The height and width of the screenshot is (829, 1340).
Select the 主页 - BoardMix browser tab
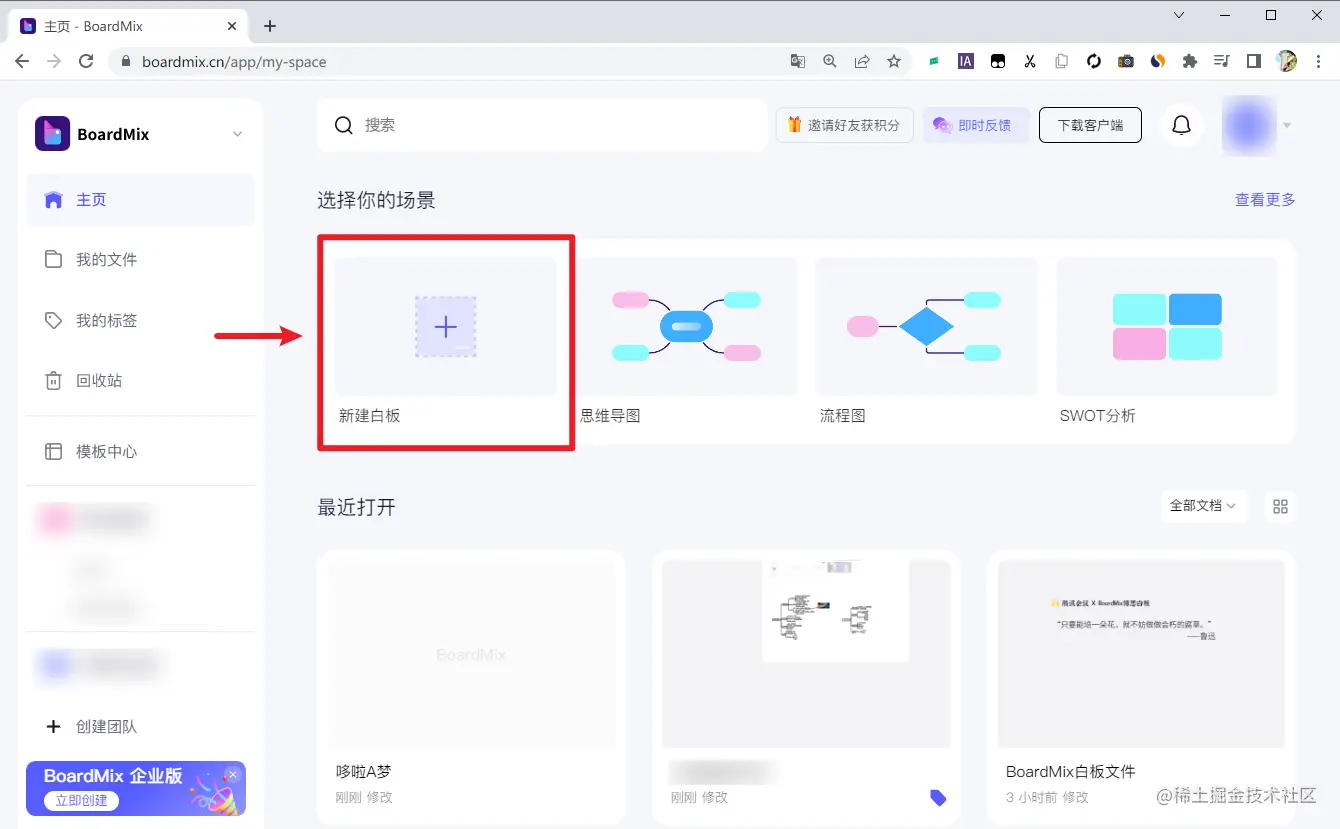click(130, 26)
